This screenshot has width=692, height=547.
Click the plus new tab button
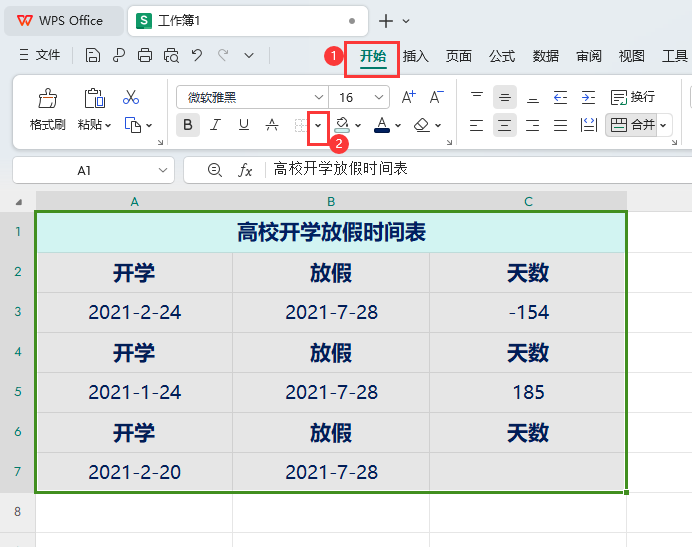click(386, 21)
